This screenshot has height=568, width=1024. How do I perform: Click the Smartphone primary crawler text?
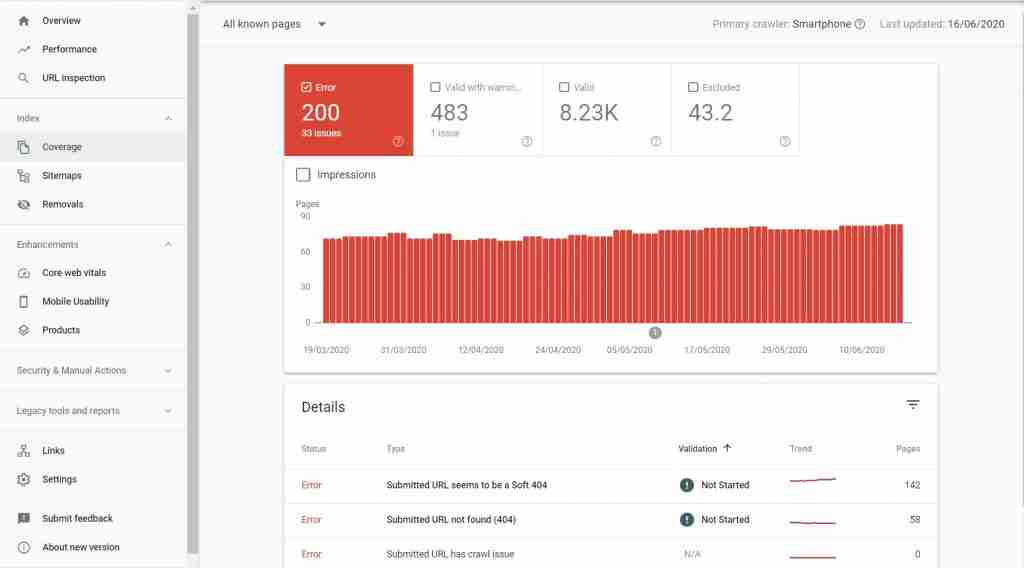(822, 24)
